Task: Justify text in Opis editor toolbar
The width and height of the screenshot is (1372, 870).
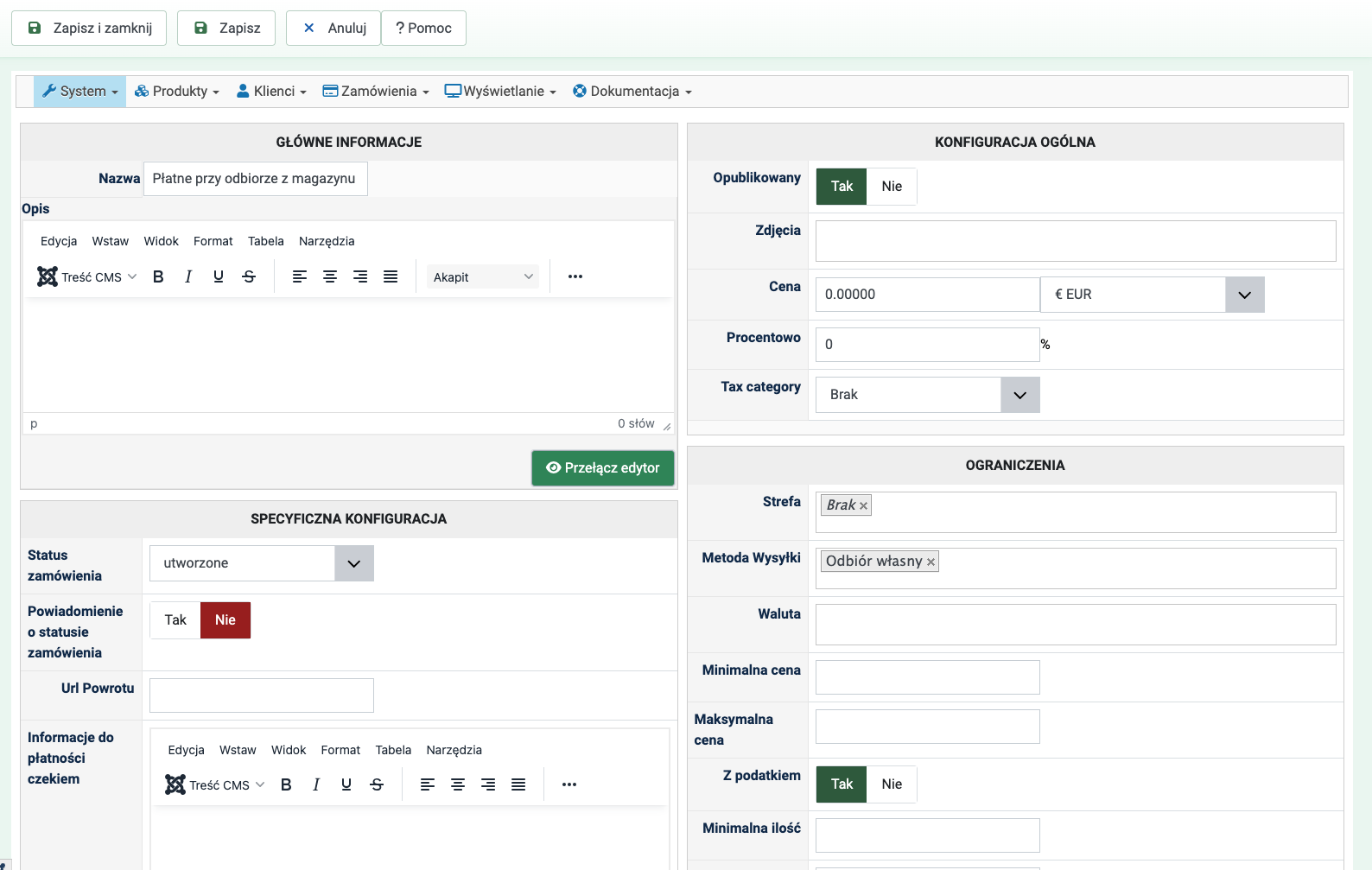Action: [x=391, y=276]
